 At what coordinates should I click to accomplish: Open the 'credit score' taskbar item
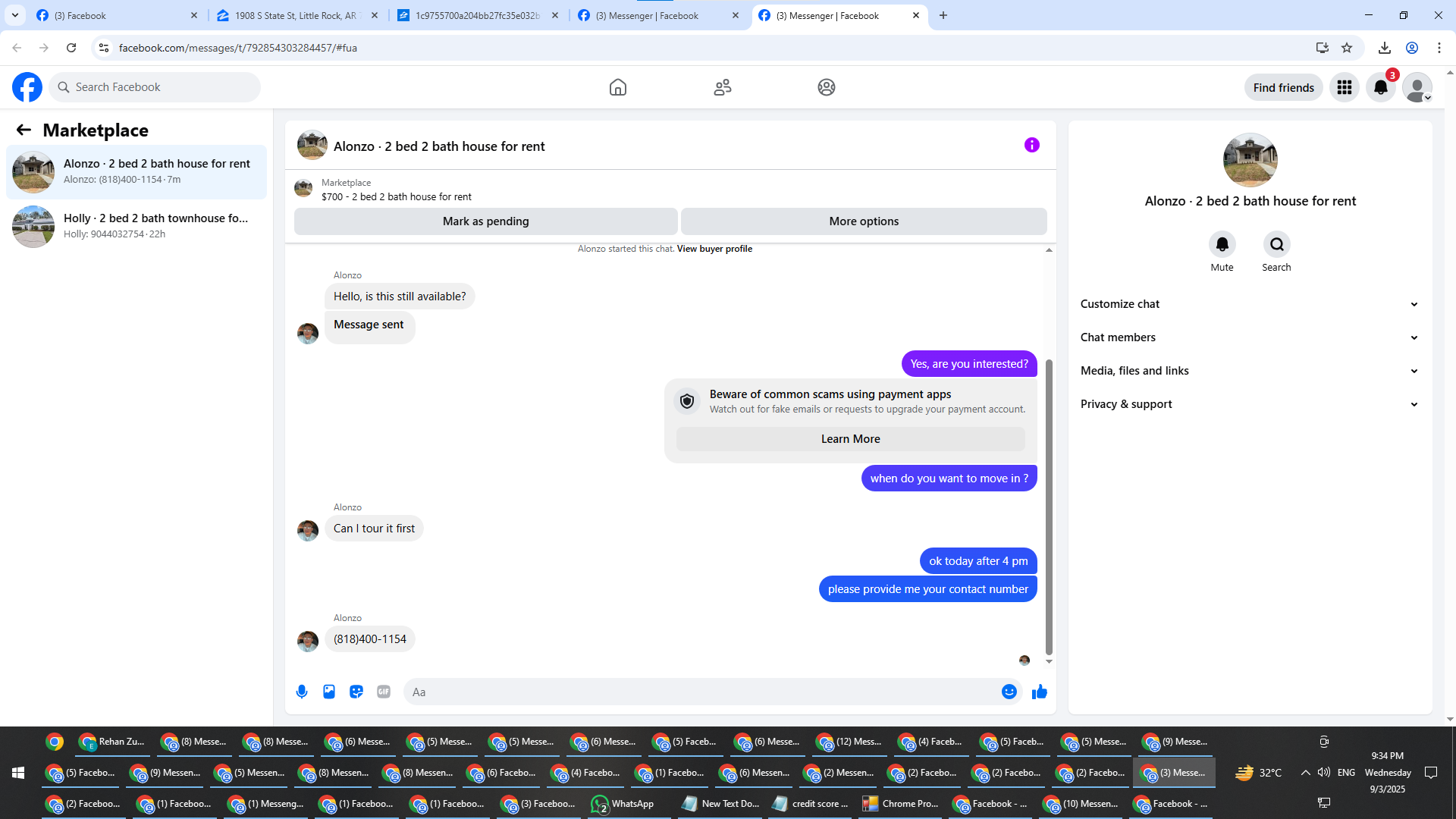coord(811,804)
